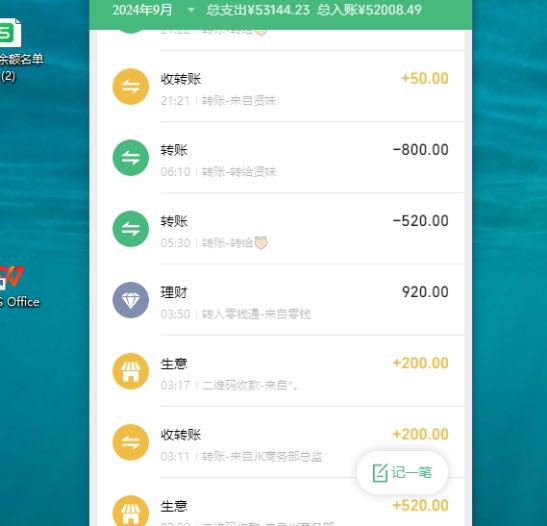Click the green transfer icon for -520.00 entry
Image resolution: width=547 pixels, height=526 pixels.
pos(130,229)
